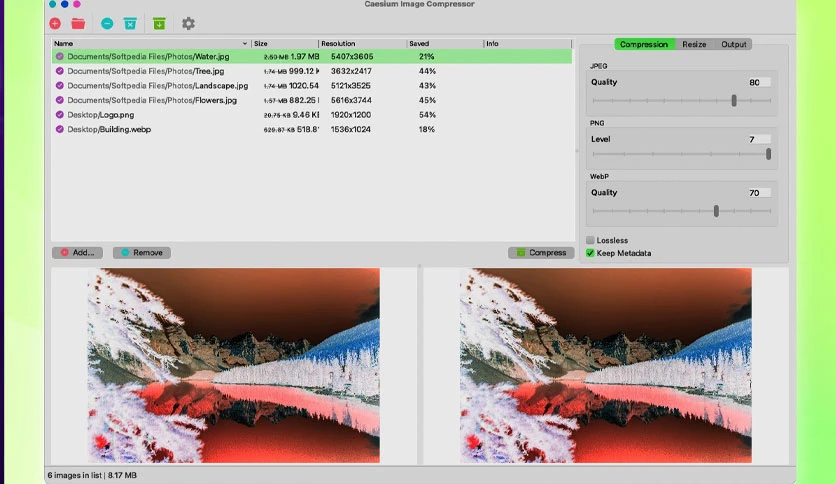Clear the list with the teal trash-box icon
This screenshot has width=836, height=484.
point(130,23)
